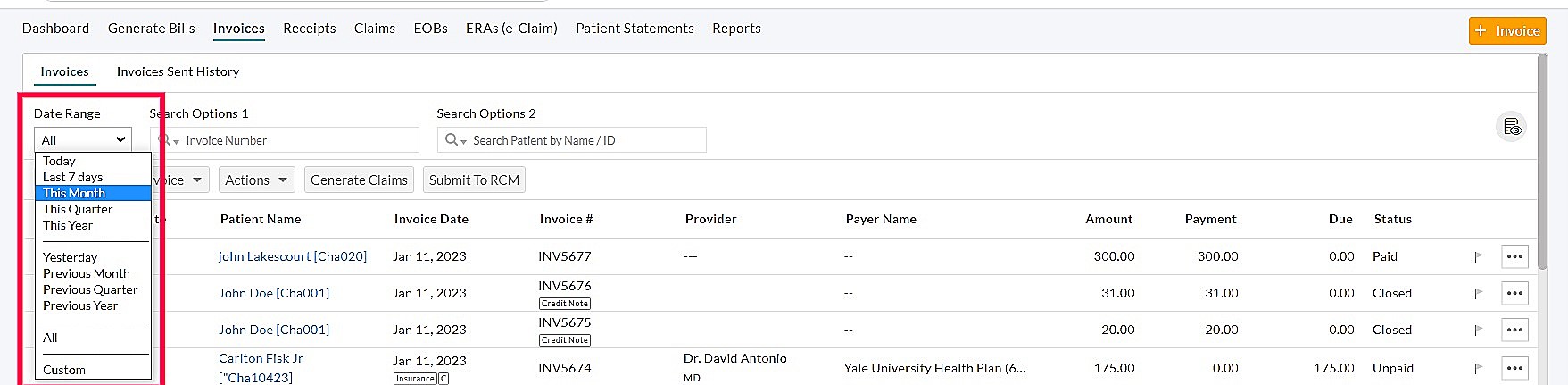Image resolution: width=1568 pixels, height=385 pixels.
Task: Click the Generate Claims button
Action: [359, 180]
